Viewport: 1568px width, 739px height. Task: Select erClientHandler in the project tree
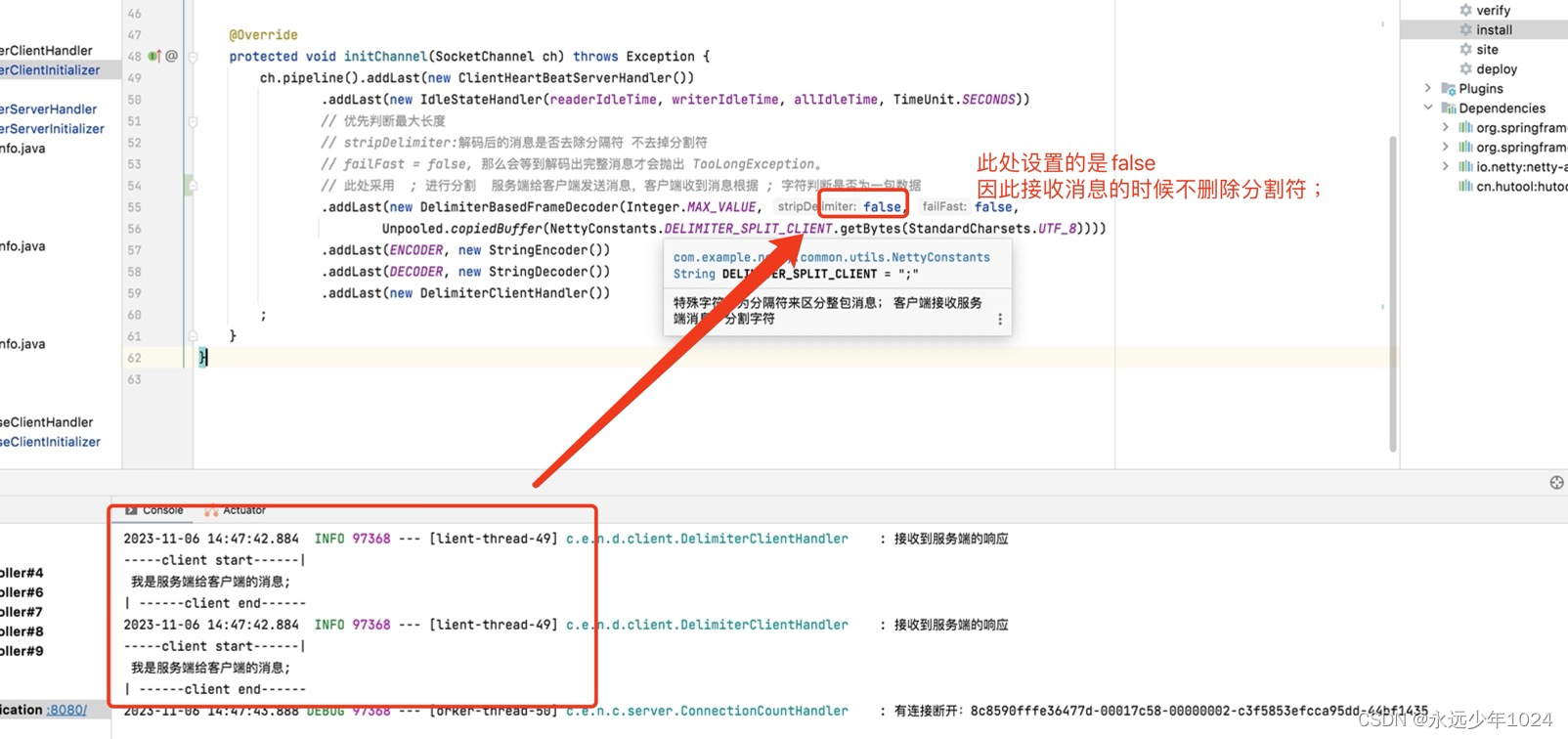tap(46, 51)
